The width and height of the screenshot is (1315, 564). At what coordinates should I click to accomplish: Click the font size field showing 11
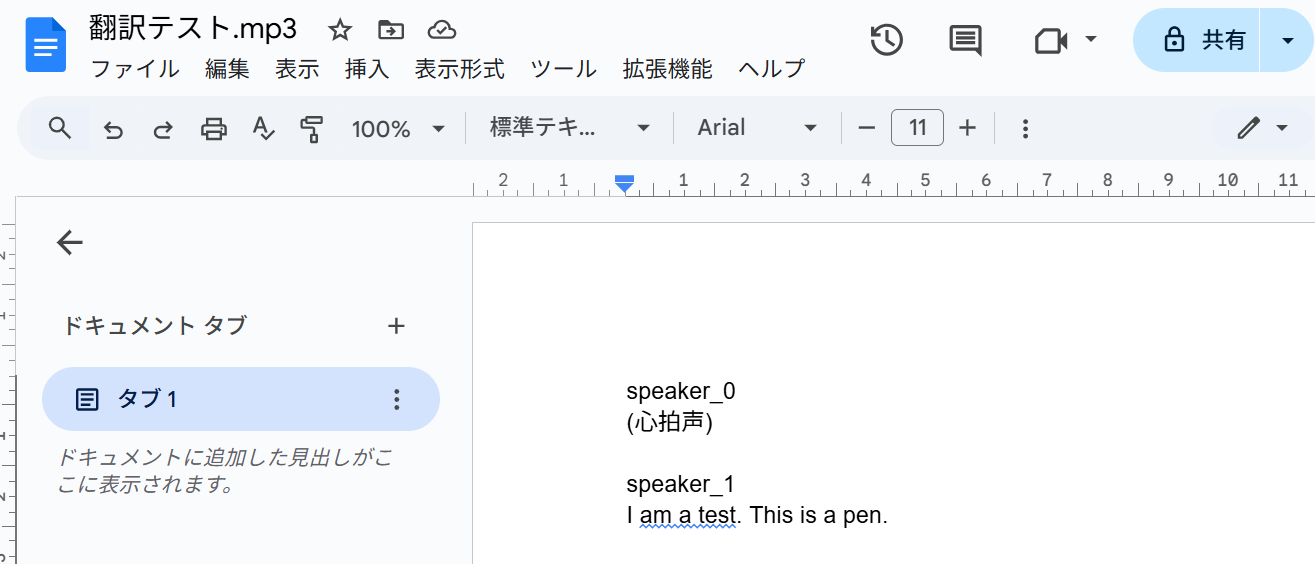[x=917, y=128]
